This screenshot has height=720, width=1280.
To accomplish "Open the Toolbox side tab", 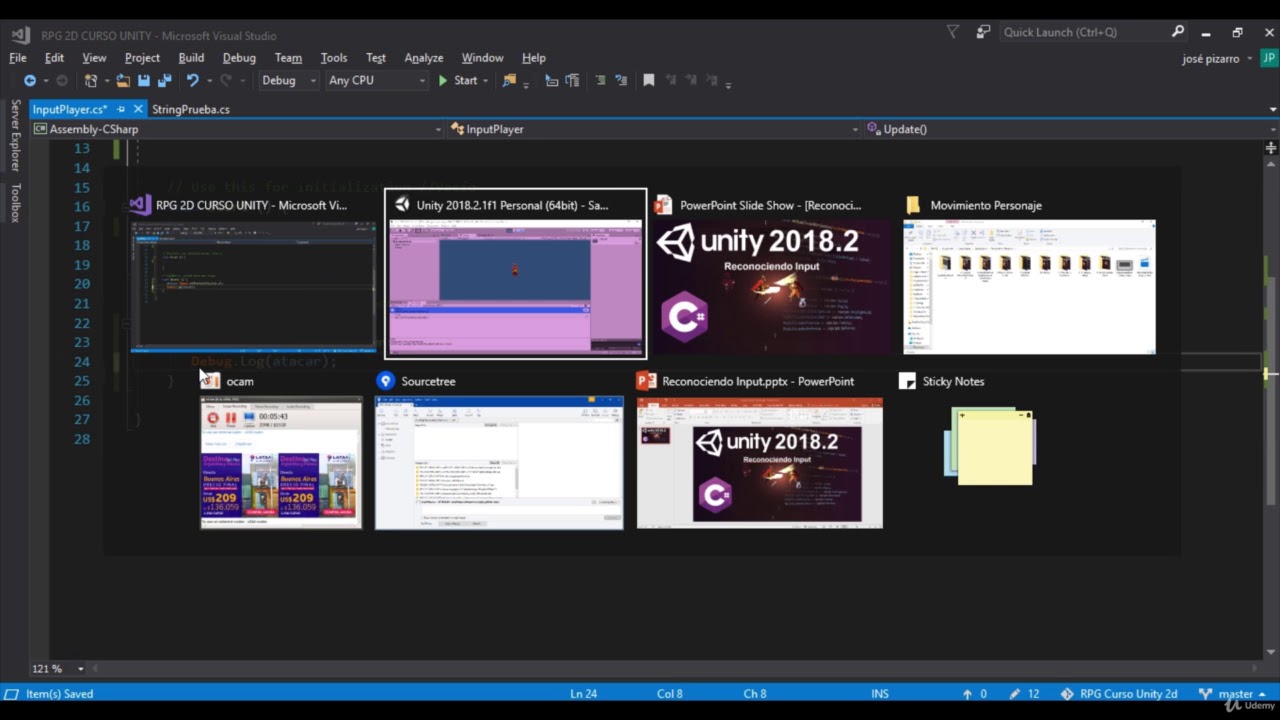I will tap(15, 203).
